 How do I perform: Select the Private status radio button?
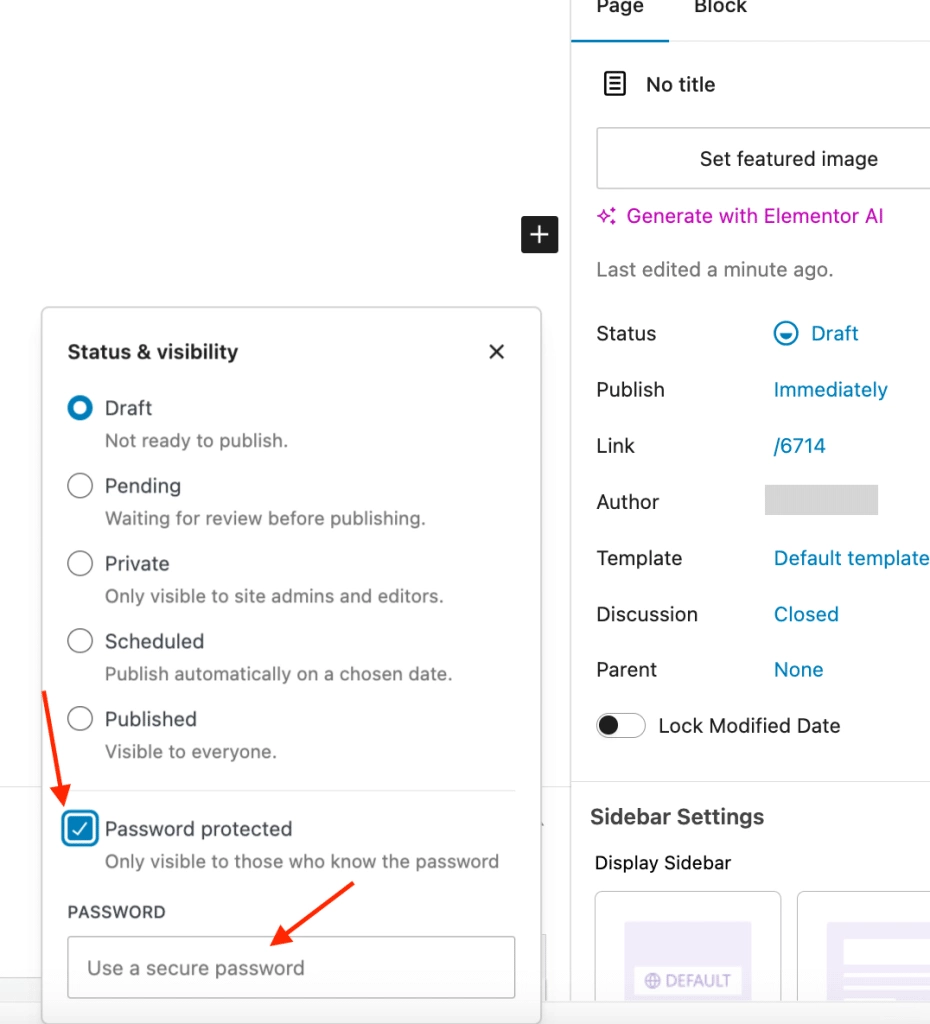pos(80,564)
